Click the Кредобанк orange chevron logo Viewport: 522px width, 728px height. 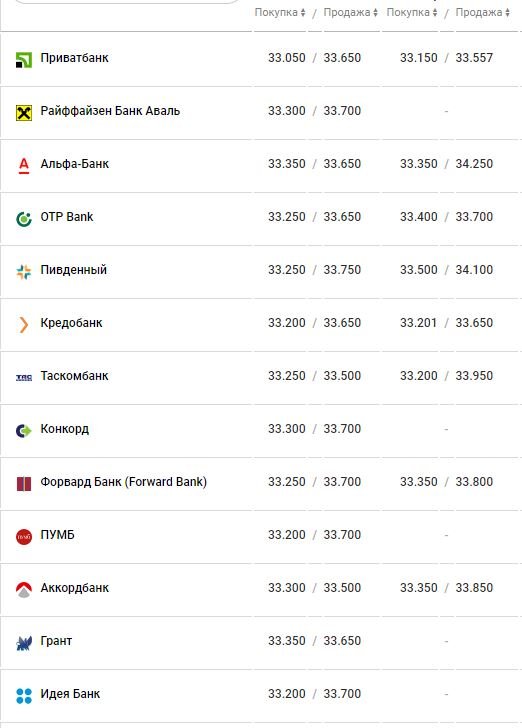click(24, 325)
